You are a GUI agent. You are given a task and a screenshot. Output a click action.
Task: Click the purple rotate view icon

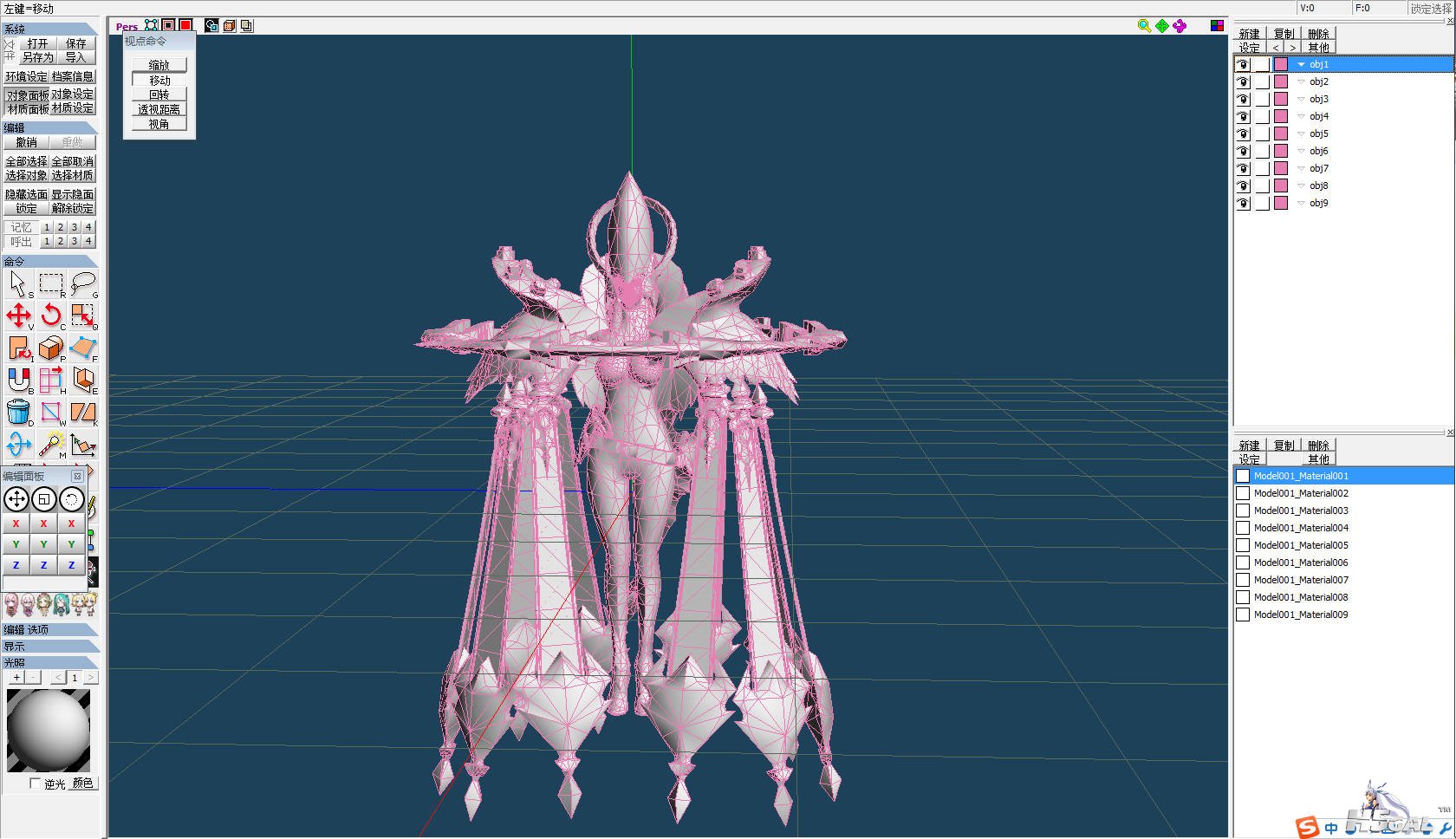click(1180, 26)
